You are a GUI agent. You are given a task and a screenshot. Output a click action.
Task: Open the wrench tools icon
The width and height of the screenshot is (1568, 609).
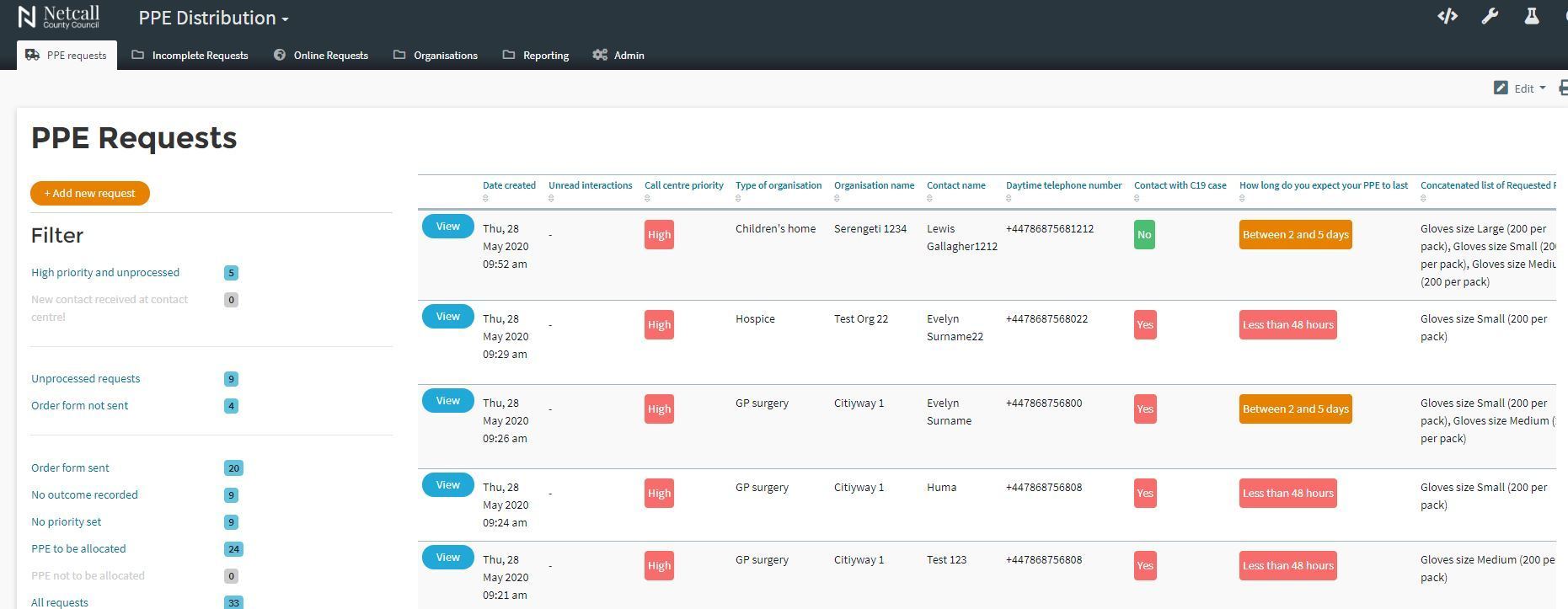point(1490,17)
